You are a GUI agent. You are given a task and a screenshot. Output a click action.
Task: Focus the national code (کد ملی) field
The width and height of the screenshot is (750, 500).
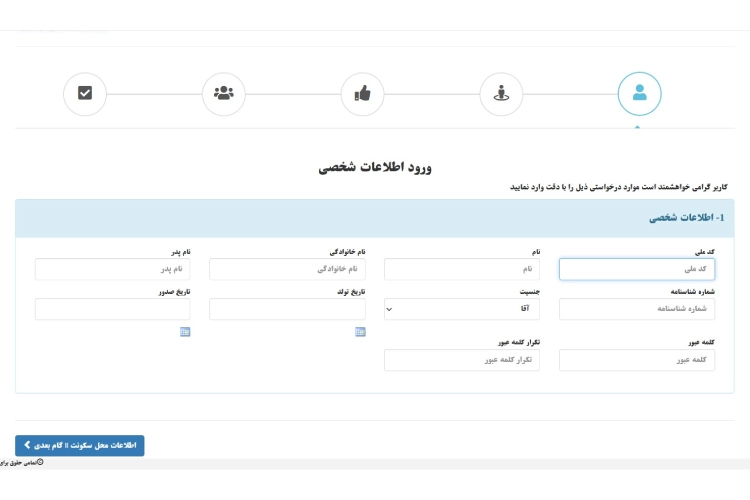(x=636, y=269)
